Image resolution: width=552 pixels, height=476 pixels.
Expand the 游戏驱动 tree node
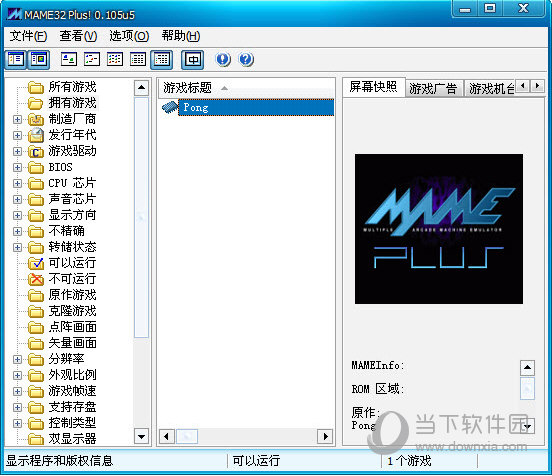(17, 151)
